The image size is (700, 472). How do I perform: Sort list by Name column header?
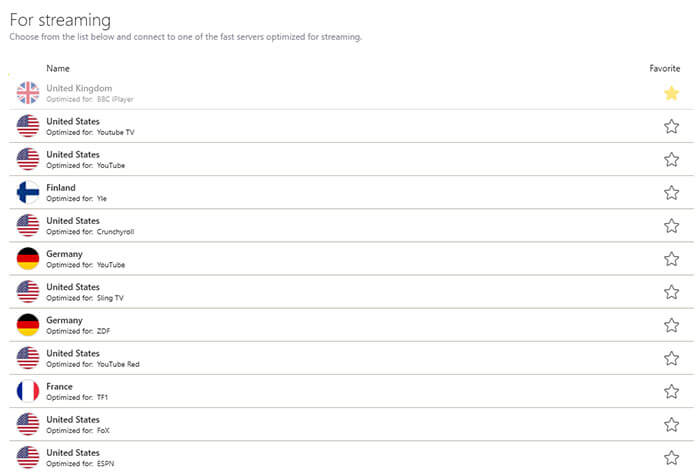coord(58,68)
